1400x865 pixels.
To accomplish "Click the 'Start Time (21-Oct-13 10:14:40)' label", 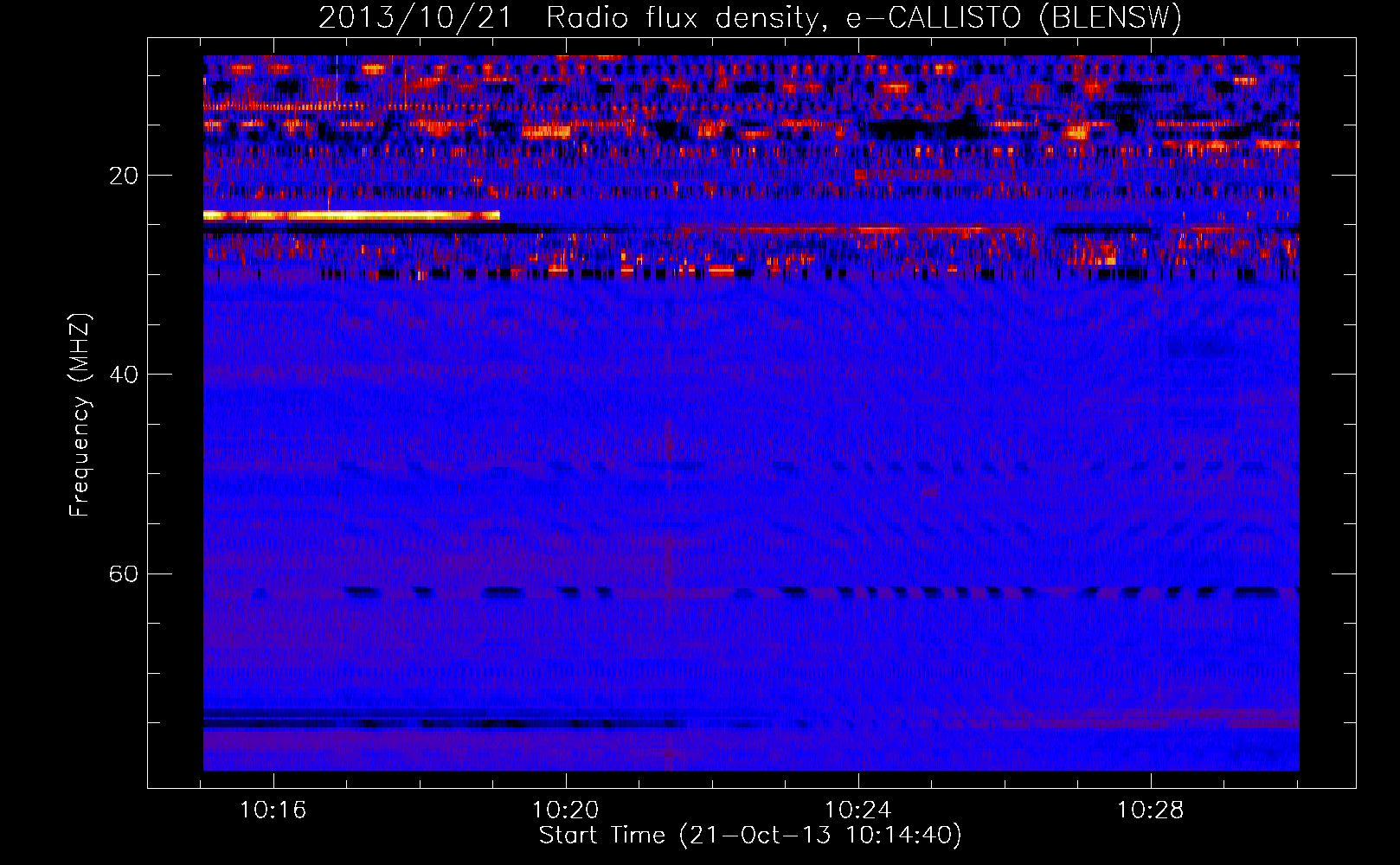I will pos(750,836).
